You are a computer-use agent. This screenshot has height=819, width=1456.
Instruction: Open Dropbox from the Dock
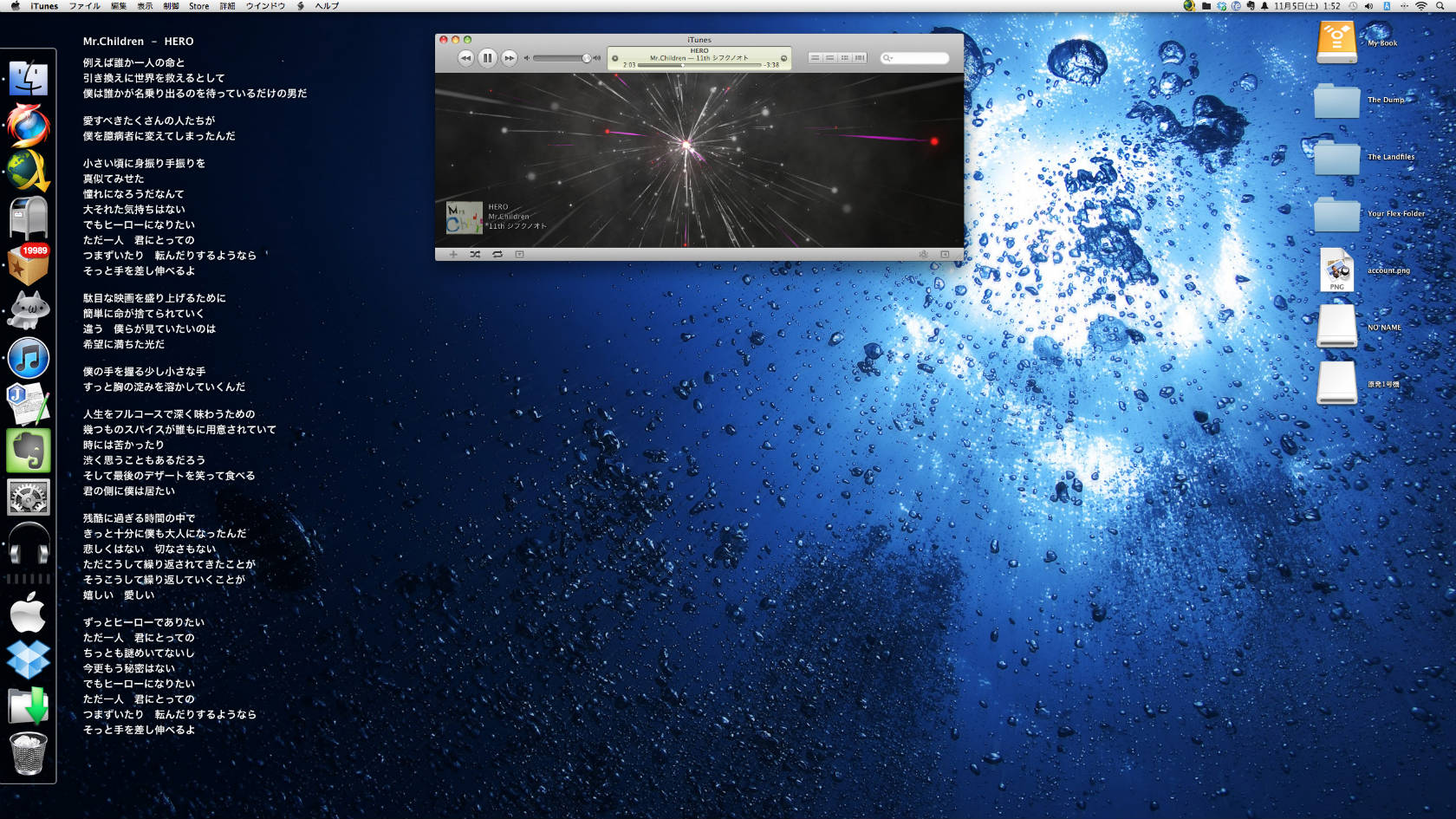pos(28,660)
